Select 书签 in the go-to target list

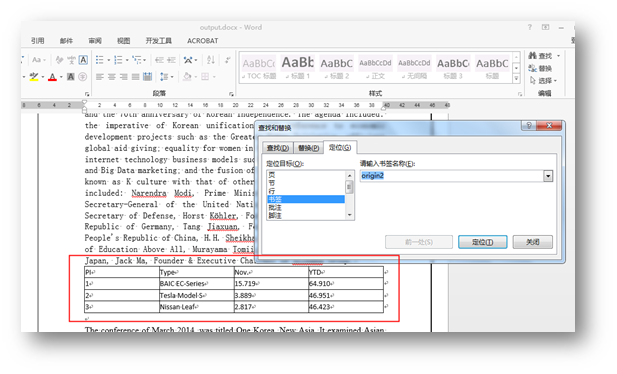tap(305, 199)
